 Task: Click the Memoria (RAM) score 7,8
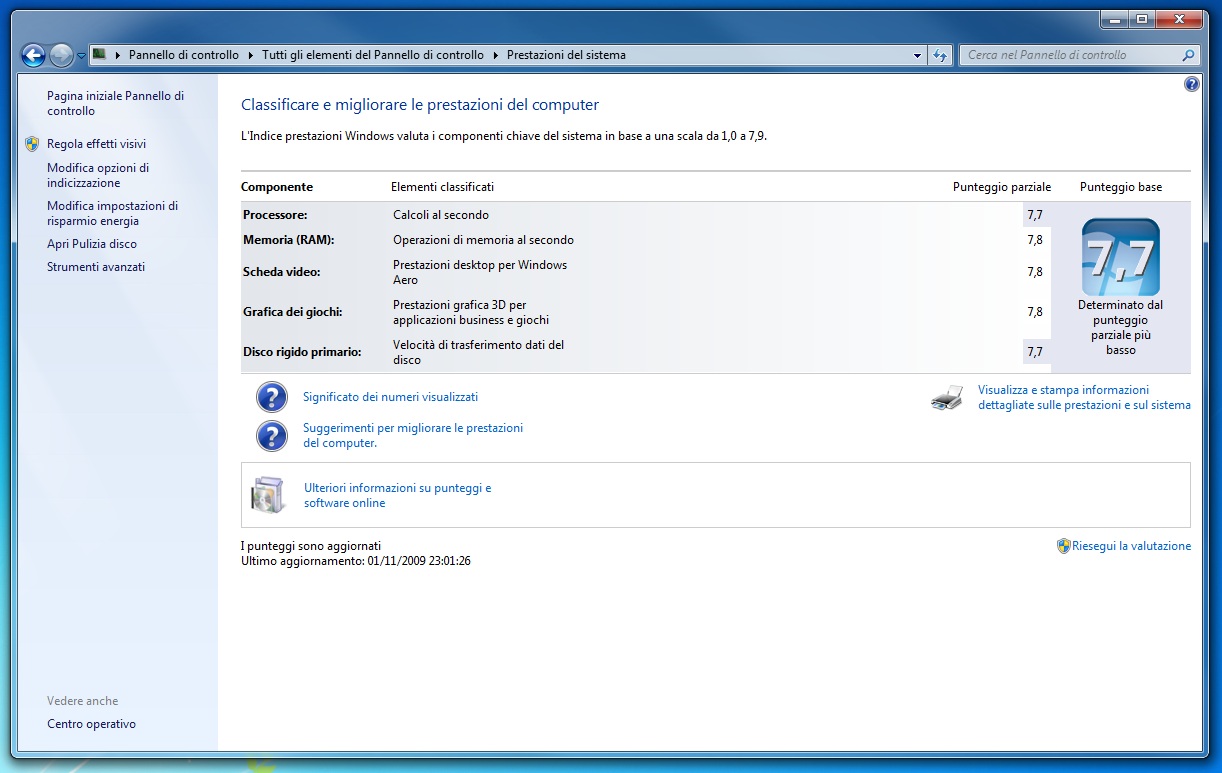[1035, 240]
